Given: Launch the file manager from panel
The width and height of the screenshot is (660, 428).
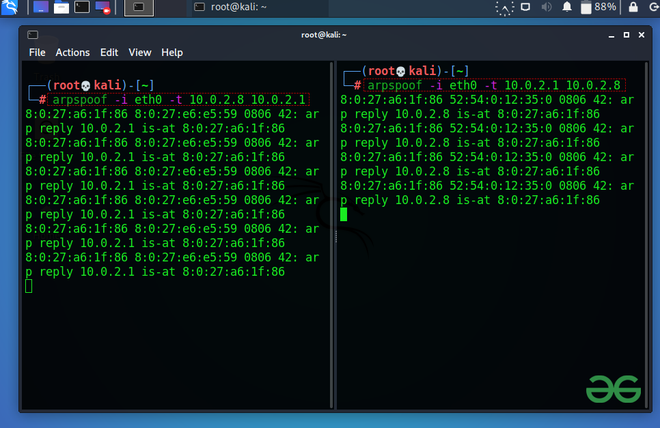Looking at the screenshot, I should coord(61,7).
